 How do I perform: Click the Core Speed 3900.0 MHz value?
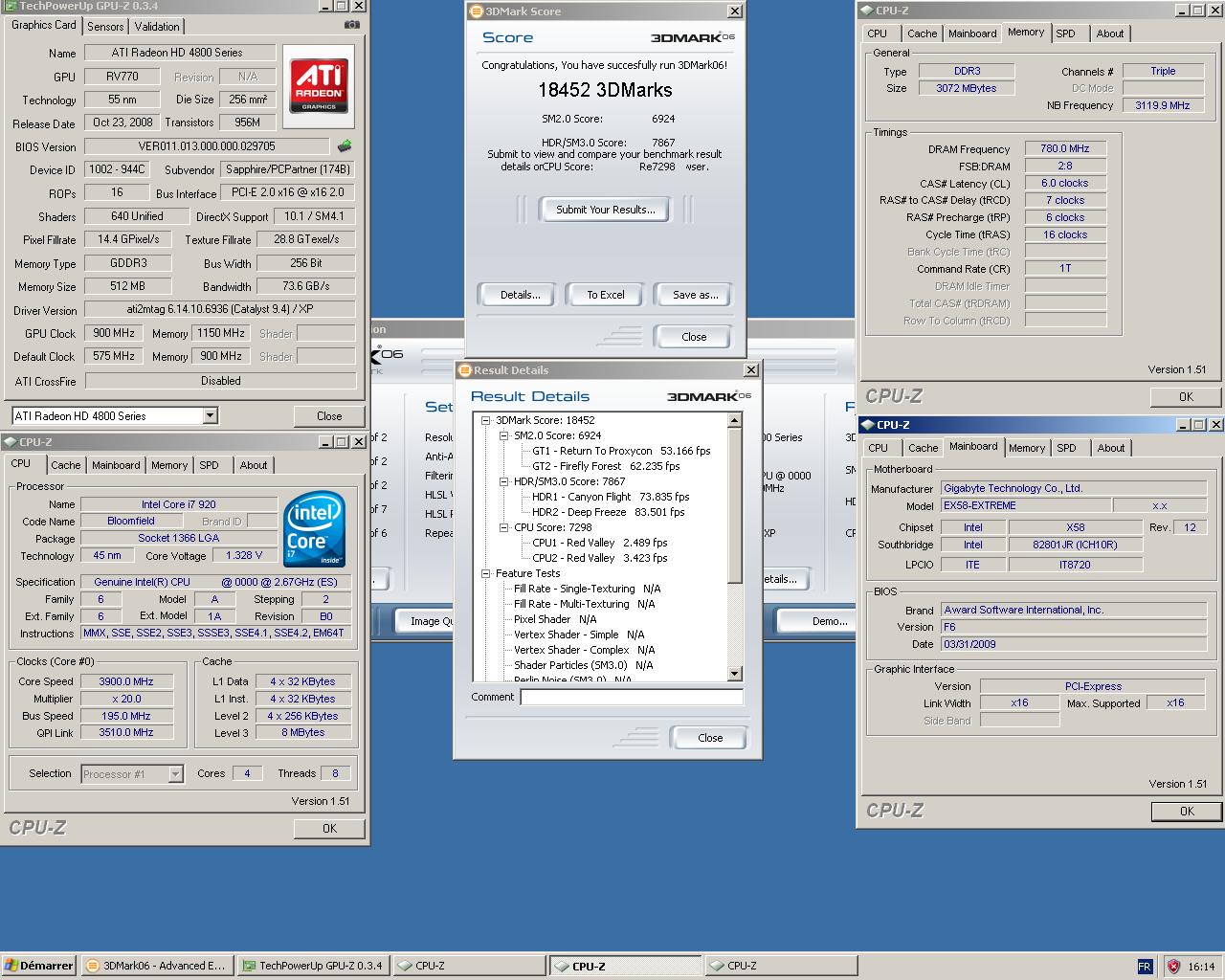126,681
